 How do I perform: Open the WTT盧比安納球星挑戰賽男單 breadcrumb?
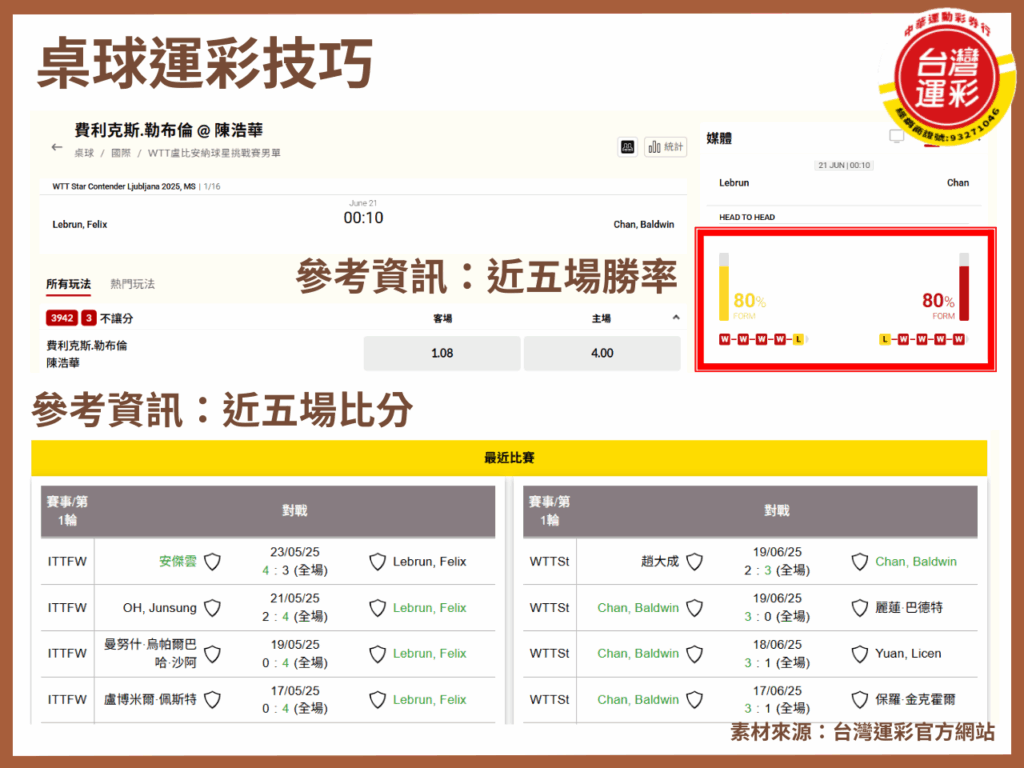(214, 153)
